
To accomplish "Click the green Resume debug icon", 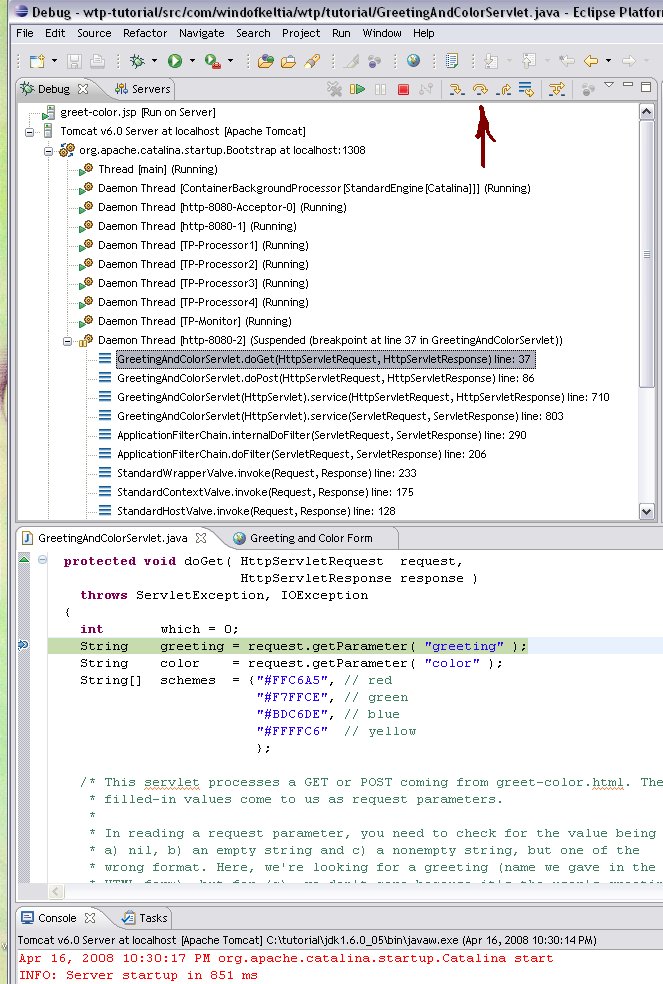I will pos(357,89).
